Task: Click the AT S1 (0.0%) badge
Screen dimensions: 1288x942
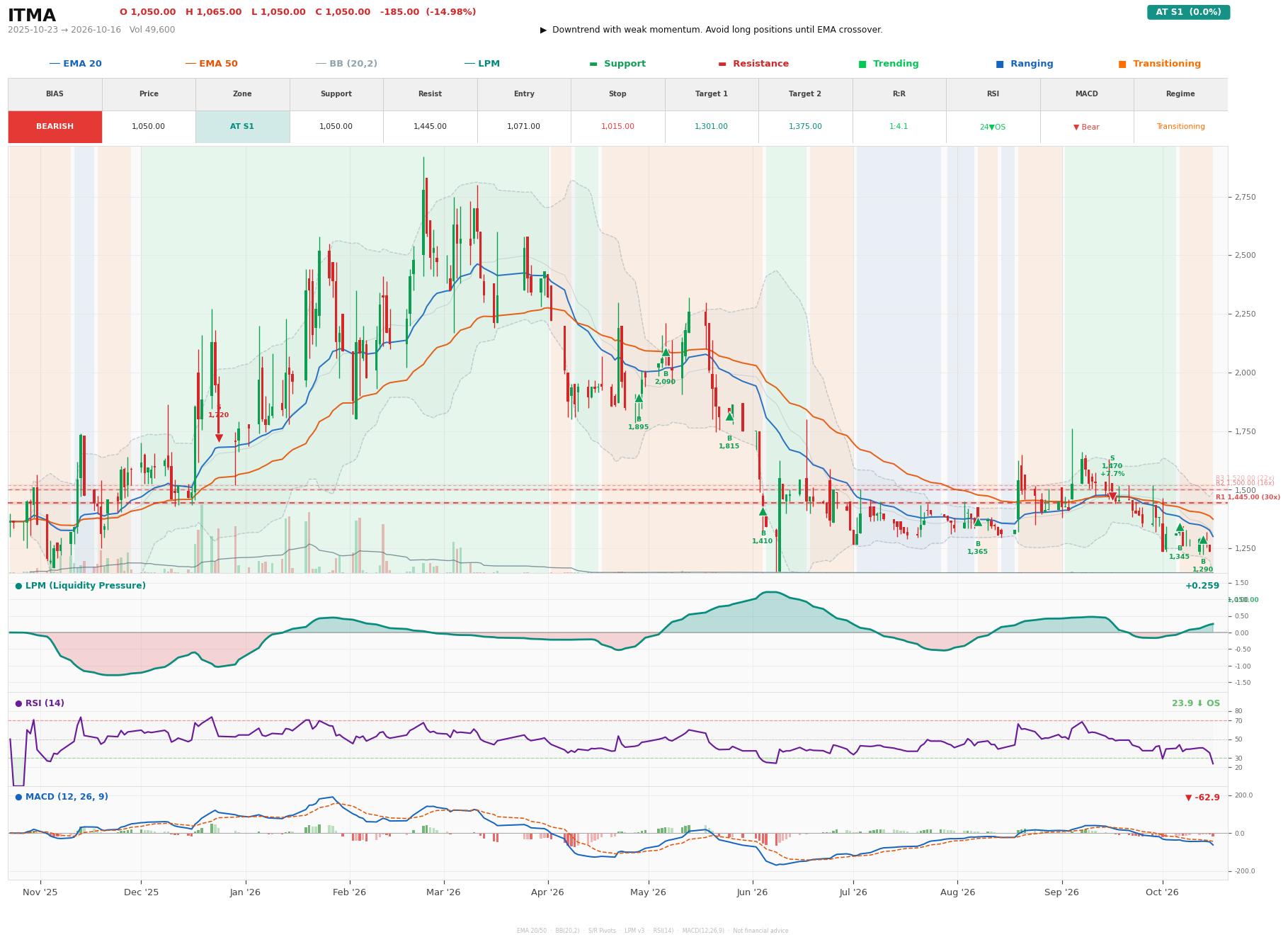Action: [1188, 12]
